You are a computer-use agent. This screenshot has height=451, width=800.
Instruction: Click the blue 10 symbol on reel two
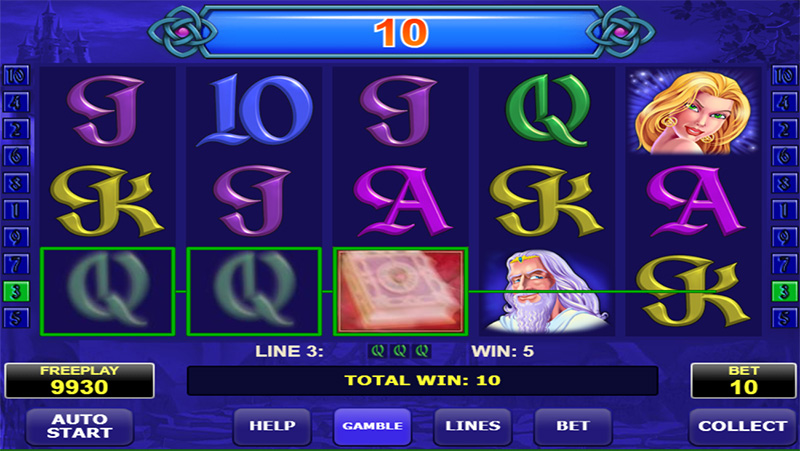click(x=254, y=110)
